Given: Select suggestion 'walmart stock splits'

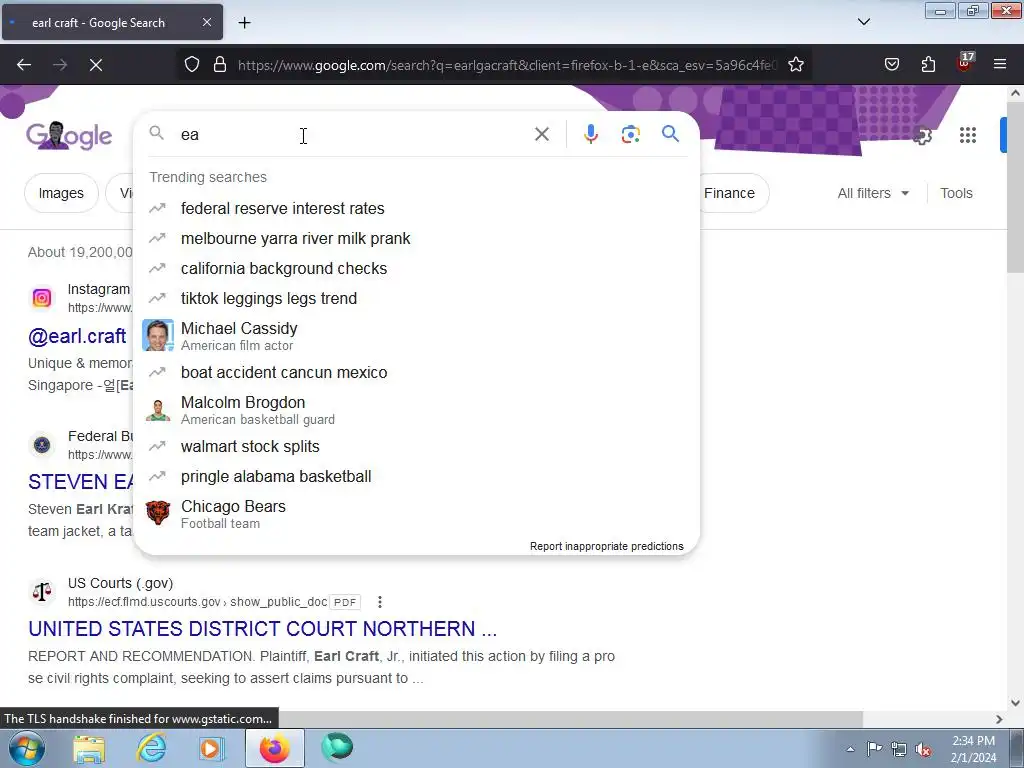Looking at the screenshot, I should (416, 447).
